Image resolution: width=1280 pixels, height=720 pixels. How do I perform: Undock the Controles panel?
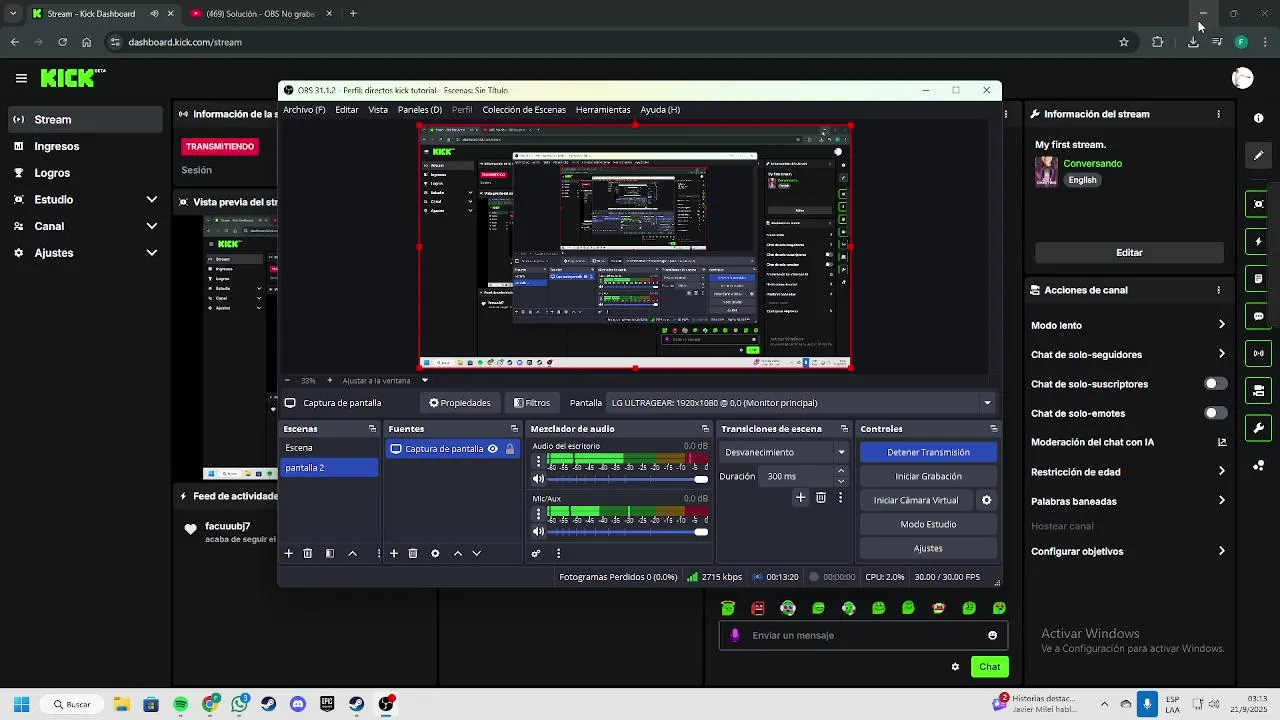pos(993,429)
